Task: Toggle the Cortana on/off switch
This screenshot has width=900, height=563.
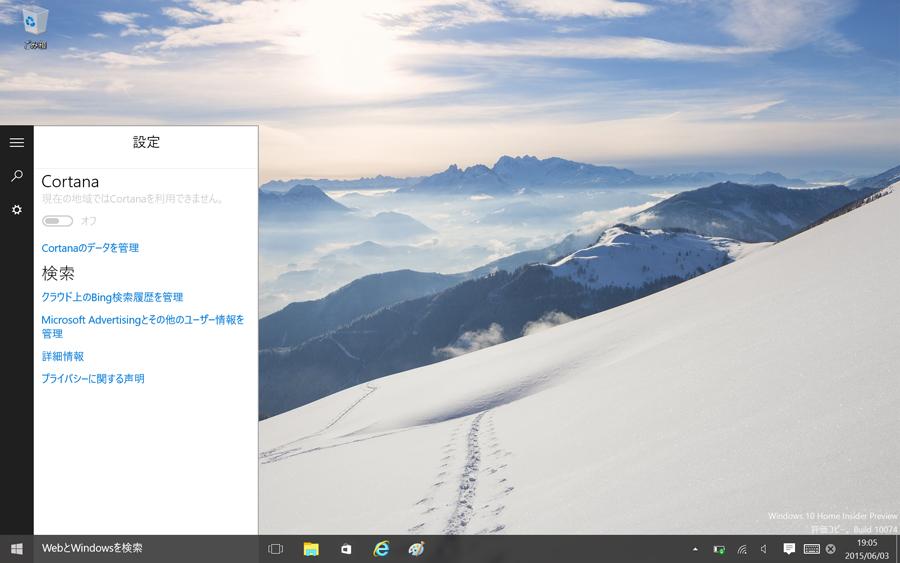Action: point(58,221)
